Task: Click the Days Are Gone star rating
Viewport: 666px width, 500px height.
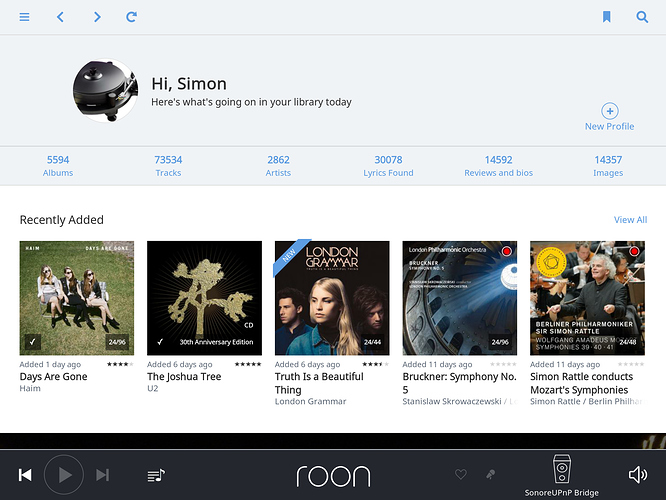Action: click(x=120, y=364)
